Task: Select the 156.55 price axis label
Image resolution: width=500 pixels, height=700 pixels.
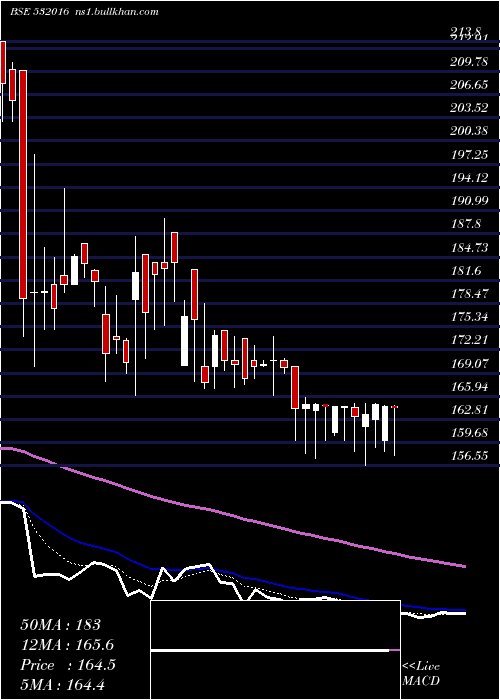Action: click(x=469, y=456)
